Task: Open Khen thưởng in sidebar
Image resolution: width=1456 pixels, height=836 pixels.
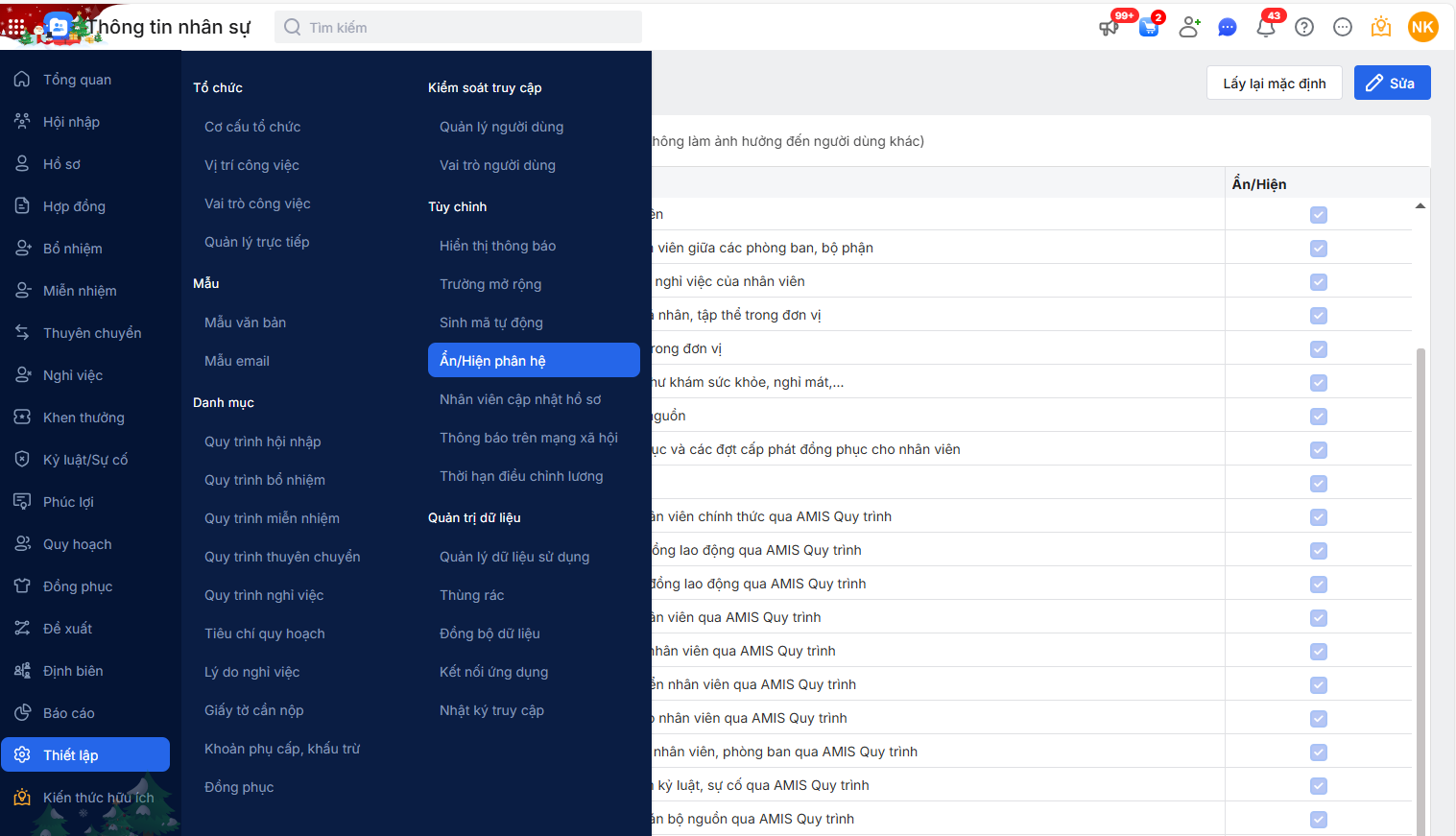Action: point(85,418)
